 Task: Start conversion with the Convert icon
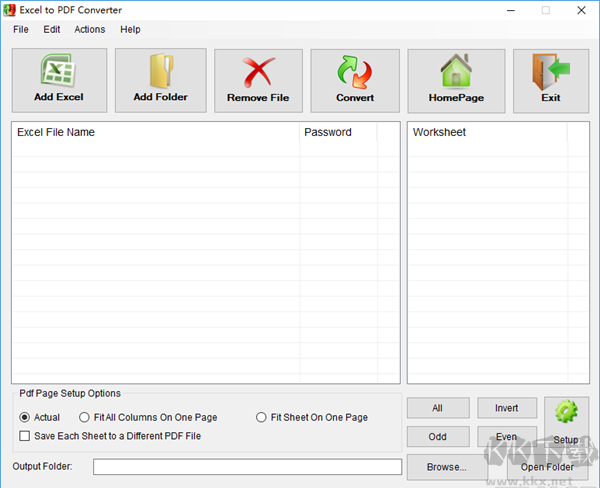tap(355, 72)
